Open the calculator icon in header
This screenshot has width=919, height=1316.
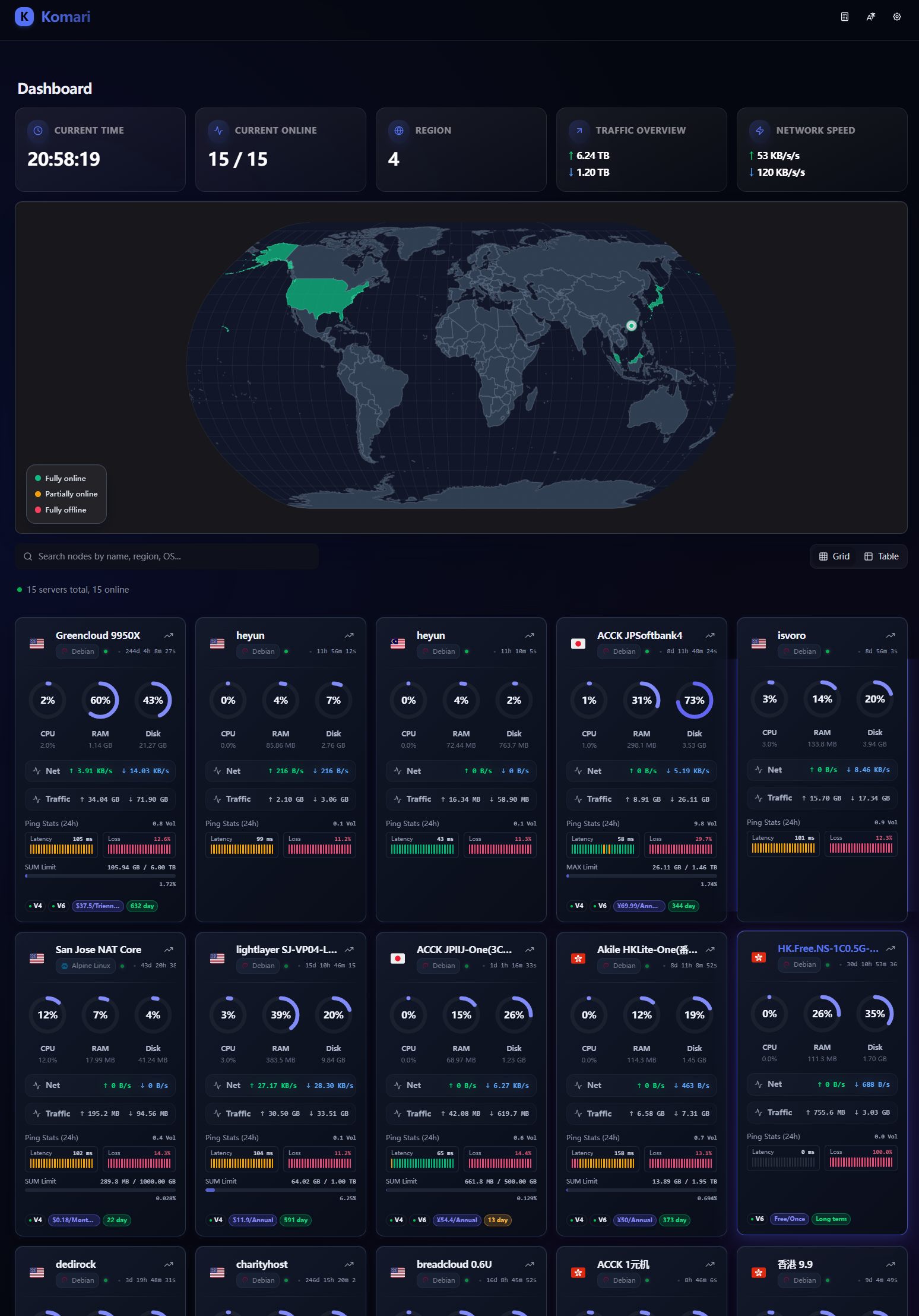click(845, 17)
